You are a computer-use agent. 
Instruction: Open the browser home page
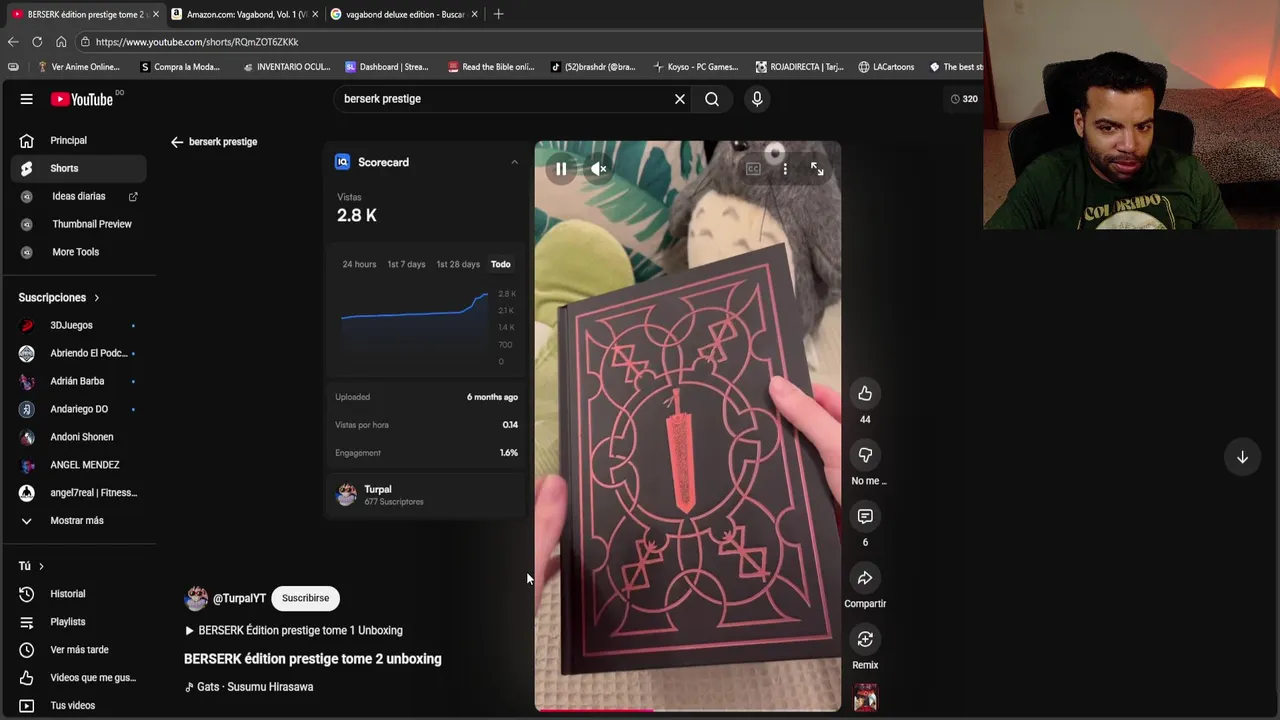tap(61, 42)
